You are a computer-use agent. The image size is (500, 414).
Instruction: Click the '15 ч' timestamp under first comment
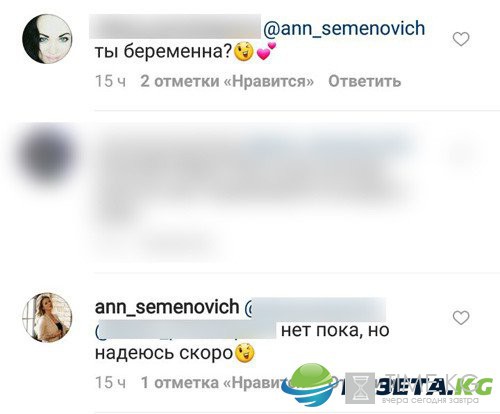tap(111, 81)
